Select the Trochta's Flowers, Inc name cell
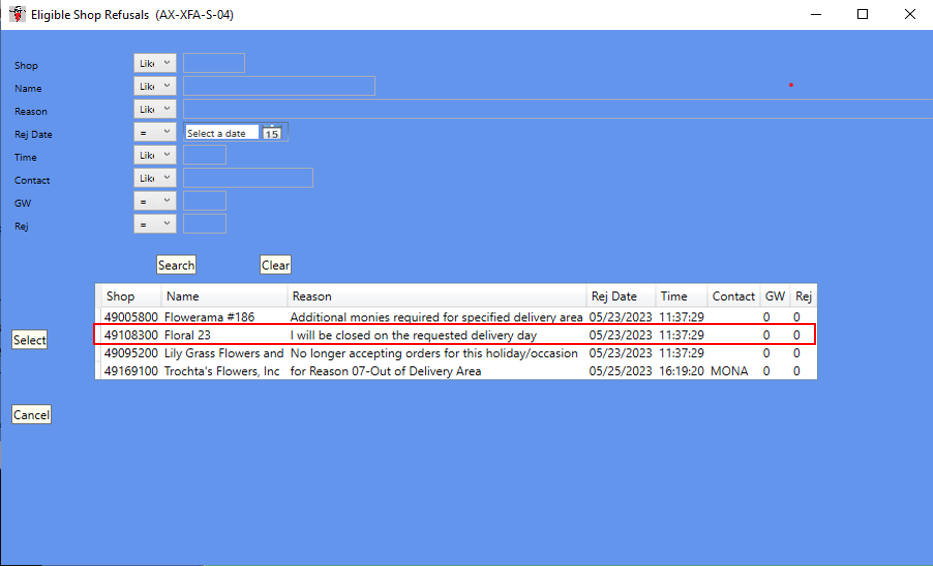This screenshot has width=933, height=566. point(222,371)
